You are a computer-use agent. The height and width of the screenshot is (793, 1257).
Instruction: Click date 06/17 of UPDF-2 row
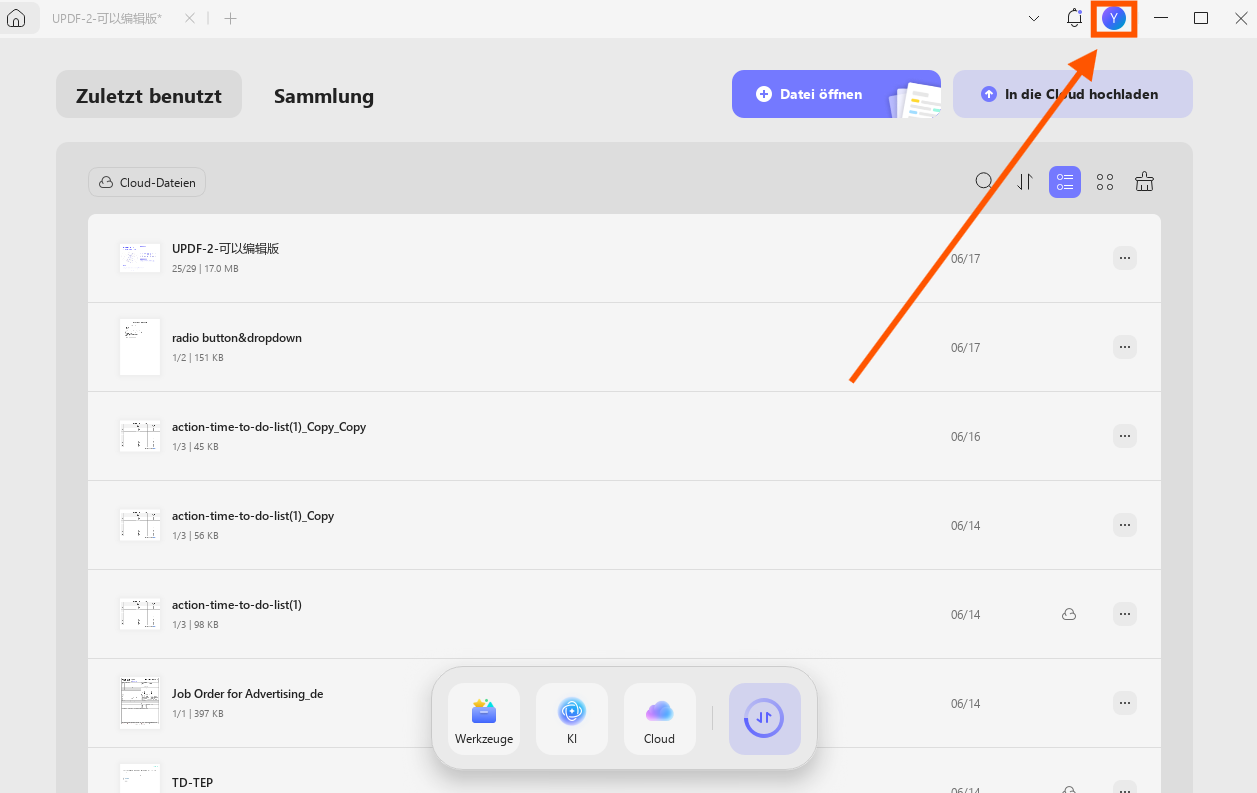pos(965,259)
